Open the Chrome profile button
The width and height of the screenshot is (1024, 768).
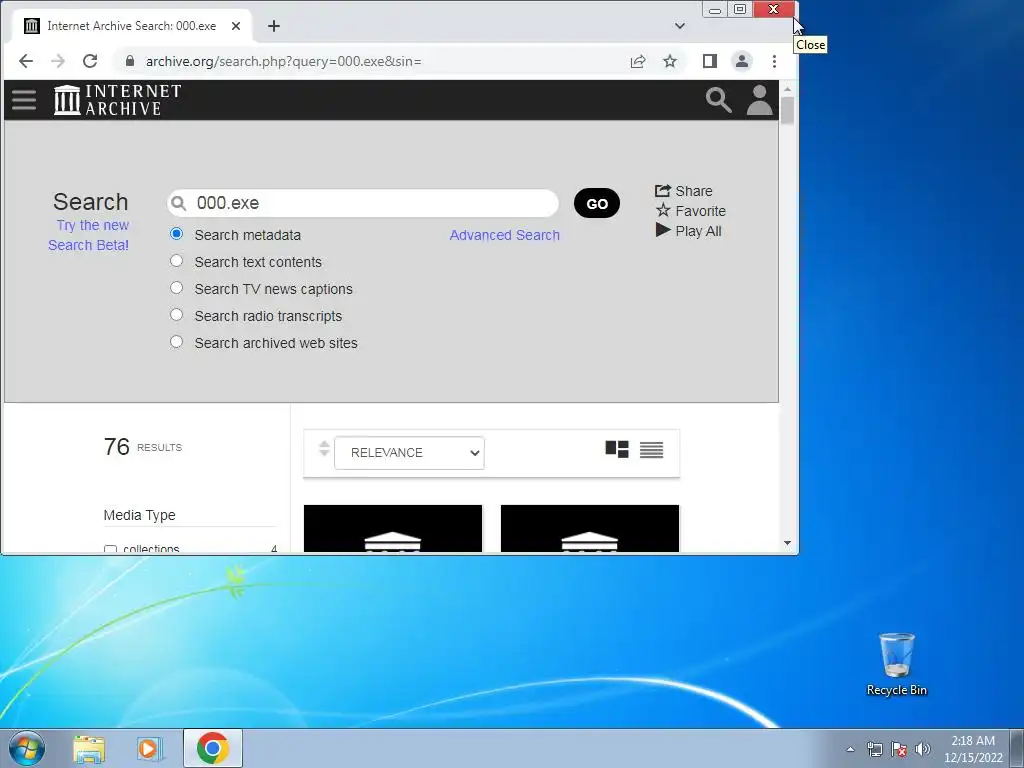pyautogui.click(x=742, y=61)
